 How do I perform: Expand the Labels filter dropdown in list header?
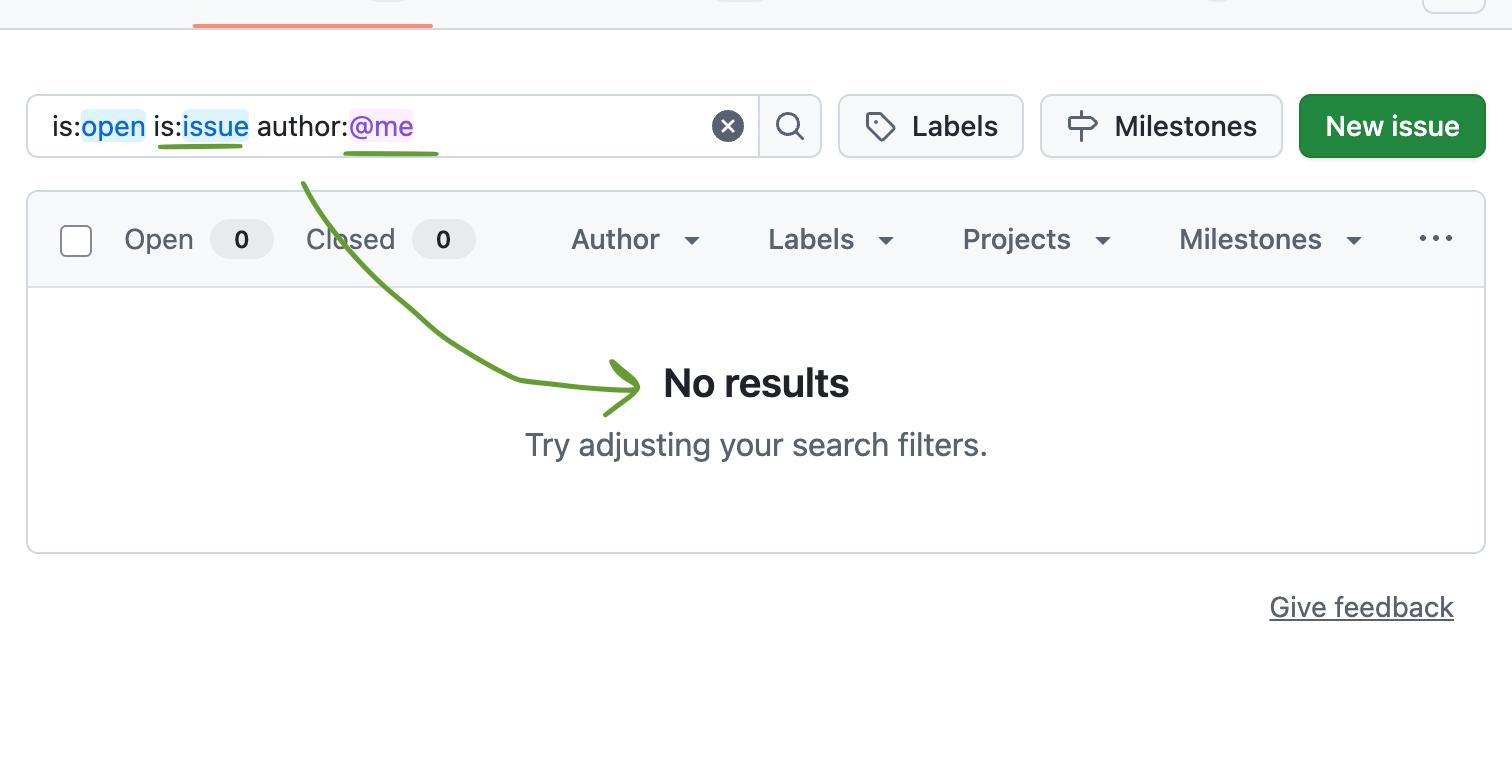(x=830, y=240)
